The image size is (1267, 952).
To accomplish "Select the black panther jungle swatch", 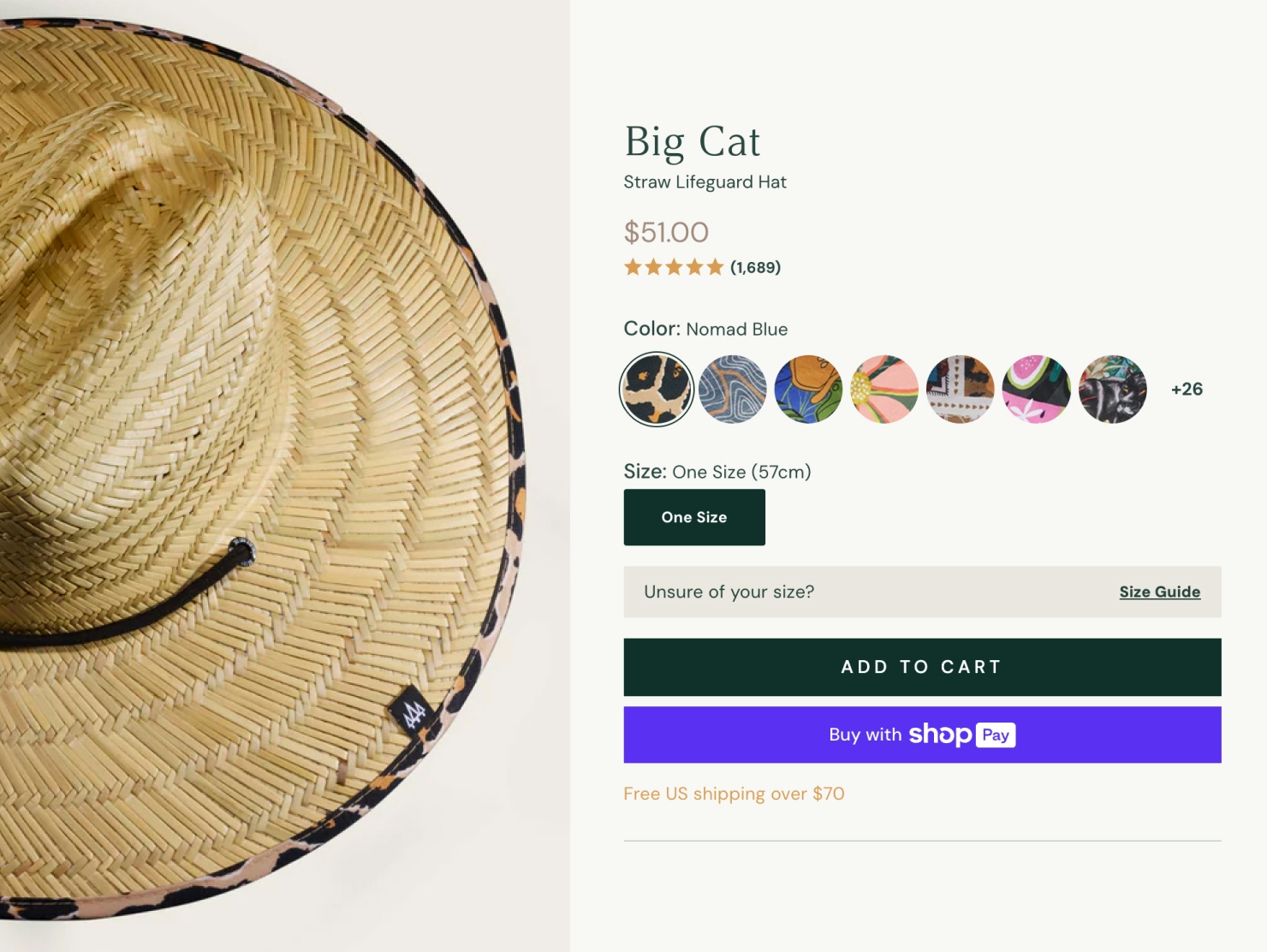I will click(1112, 390).
